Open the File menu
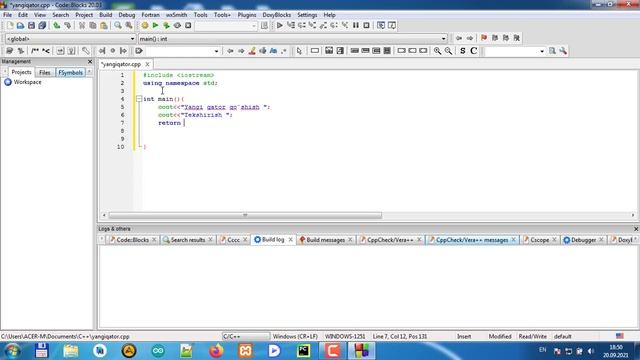The image size is (640, 360). [x=7, y=15]
